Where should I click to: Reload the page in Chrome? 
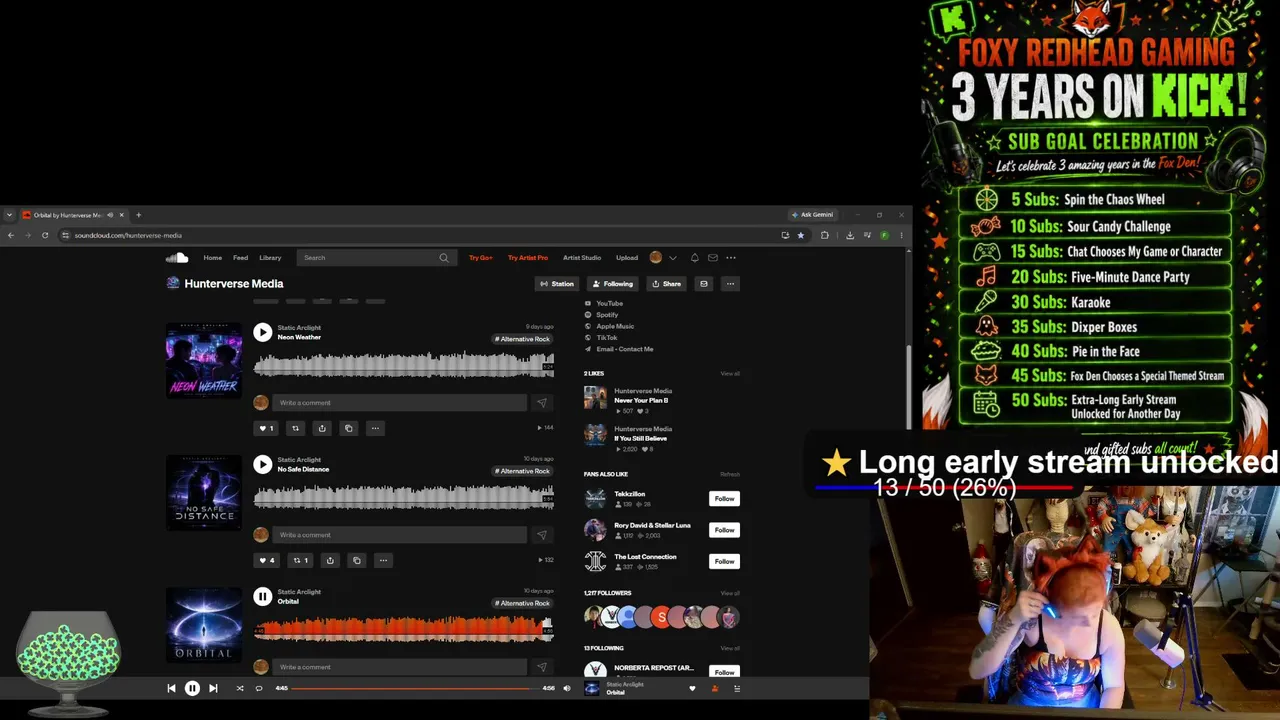(45, 235)
